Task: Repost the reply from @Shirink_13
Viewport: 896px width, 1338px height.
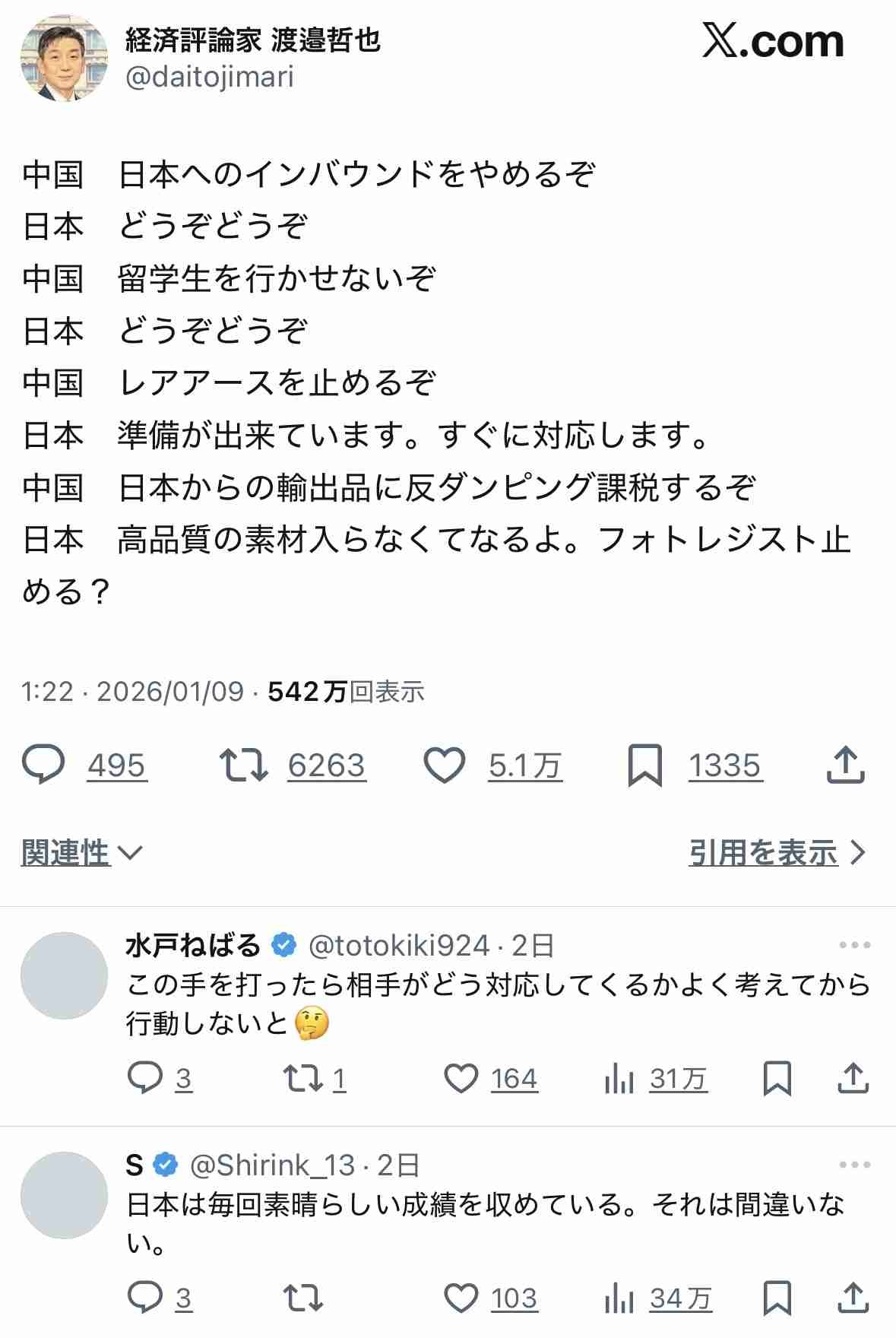Action: (302, 1298)
